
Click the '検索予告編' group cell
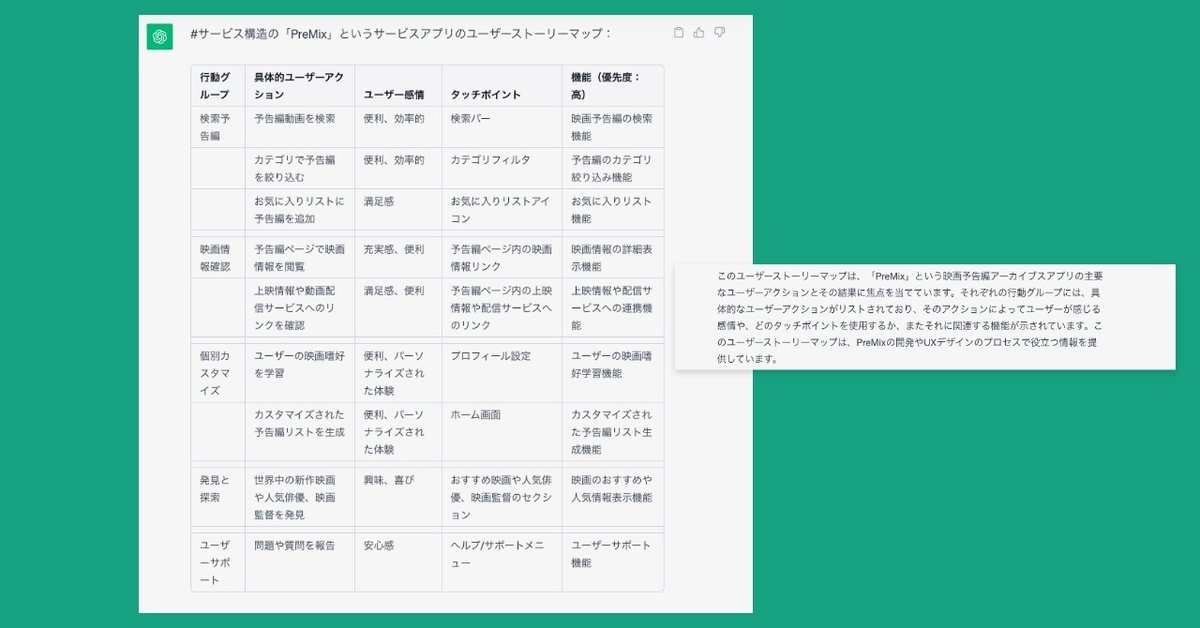click(218, 127)
